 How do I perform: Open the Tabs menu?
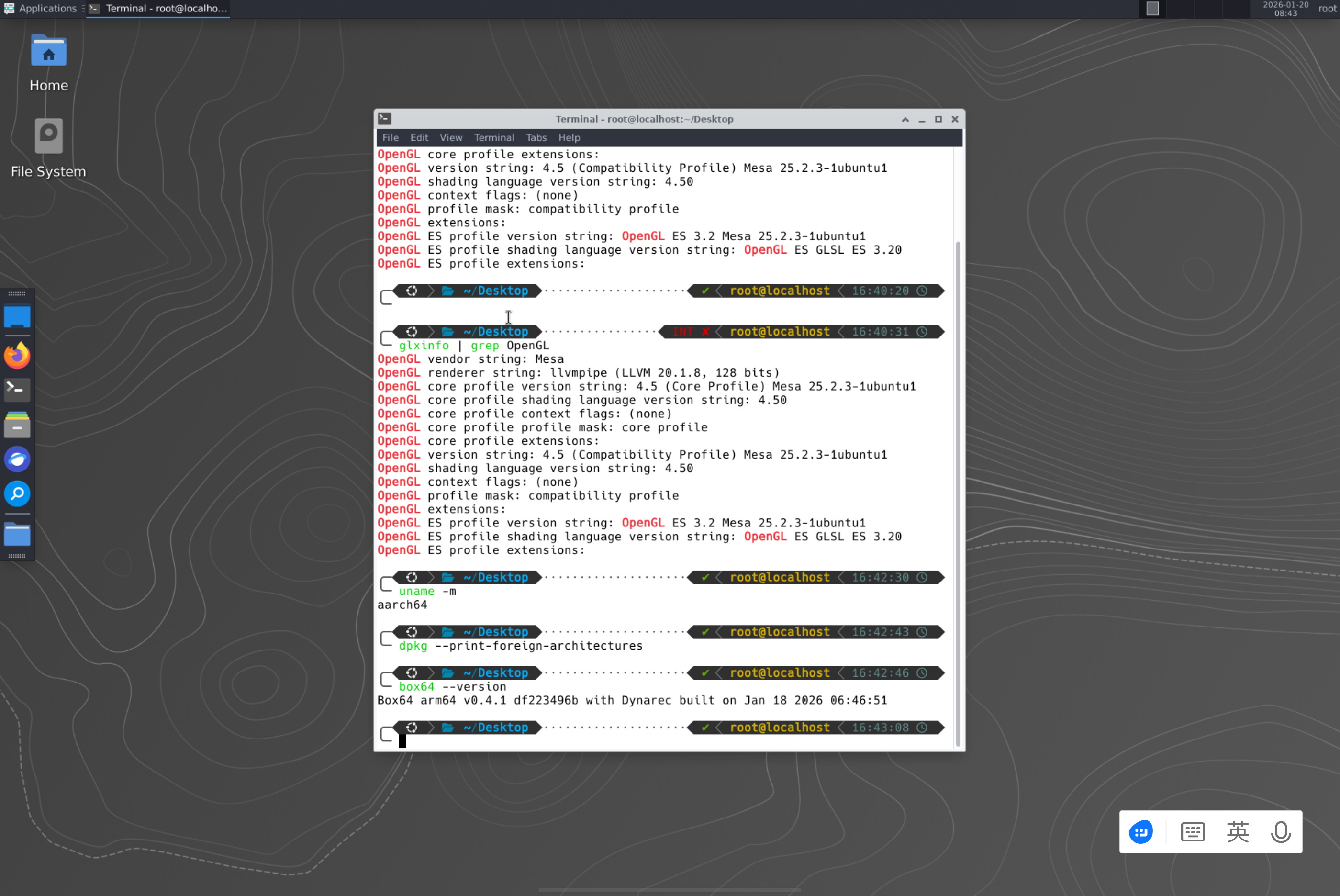click(536, 138)
